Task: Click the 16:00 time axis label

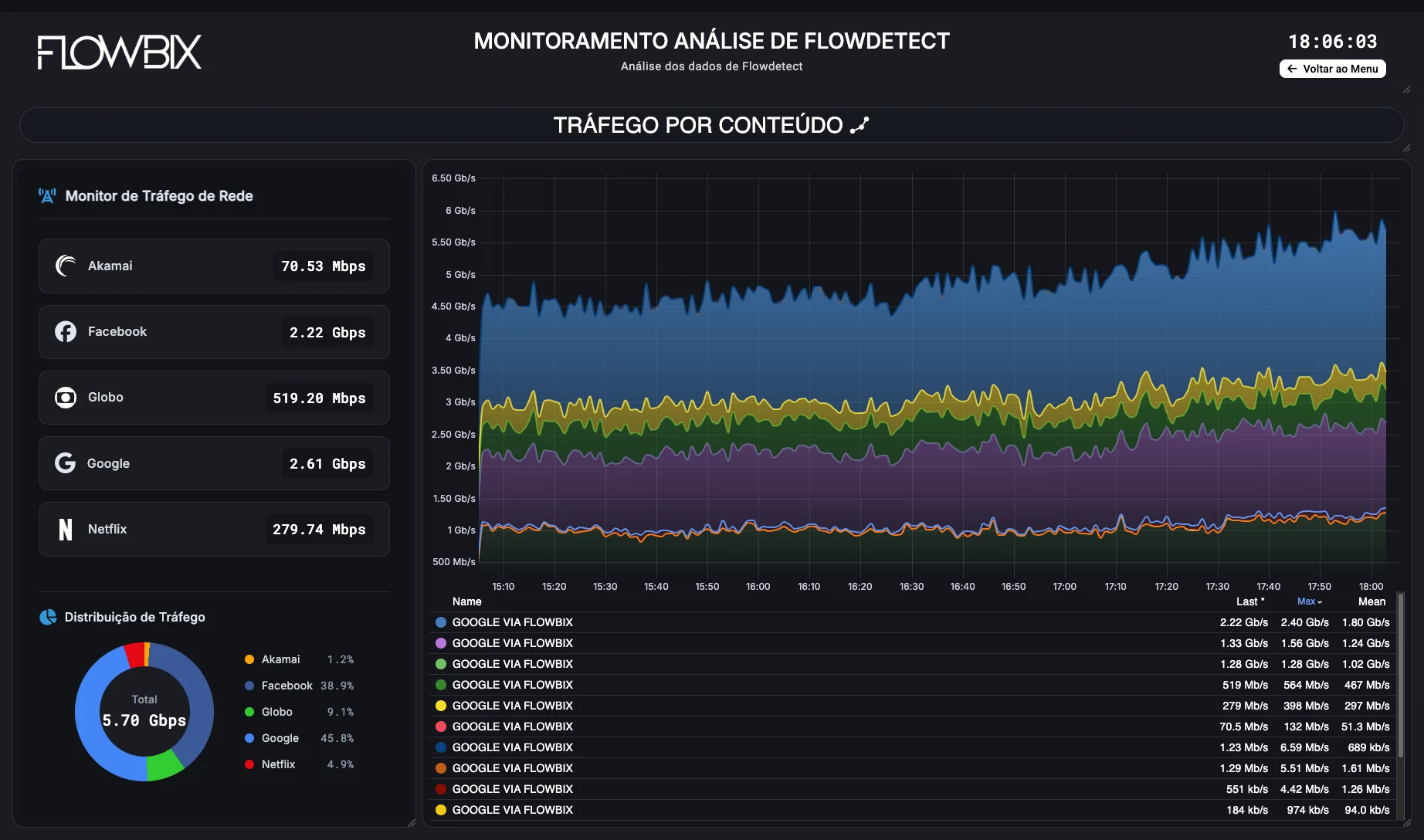Action: coord(758,587)
